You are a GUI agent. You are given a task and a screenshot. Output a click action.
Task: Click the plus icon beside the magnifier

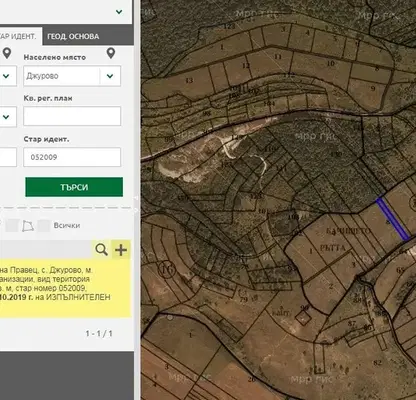point(121,249)
